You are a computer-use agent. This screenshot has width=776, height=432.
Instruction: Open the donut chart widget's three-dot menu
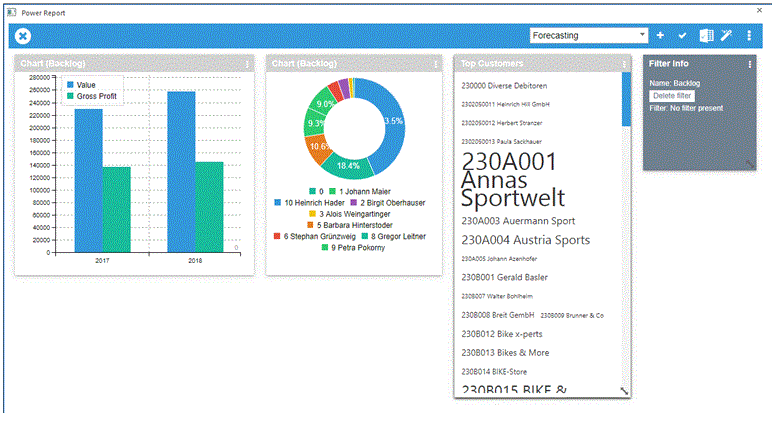point(435,64)
